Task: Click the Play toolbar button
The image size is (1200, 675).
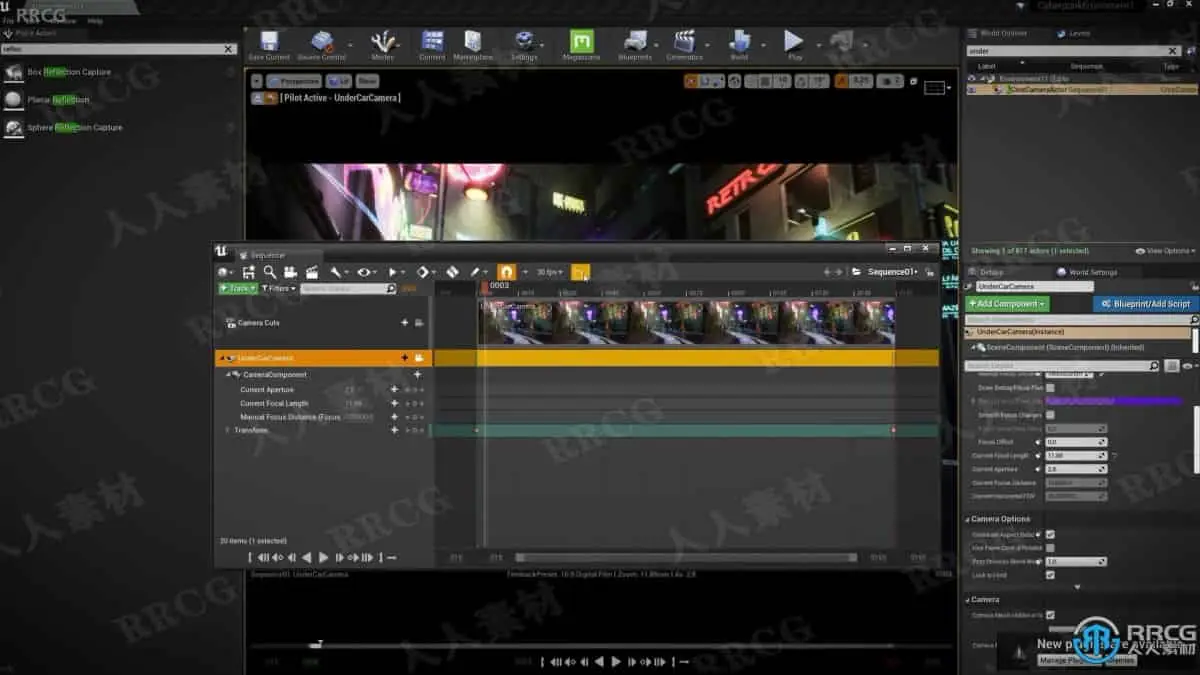Action: point(794,45)
